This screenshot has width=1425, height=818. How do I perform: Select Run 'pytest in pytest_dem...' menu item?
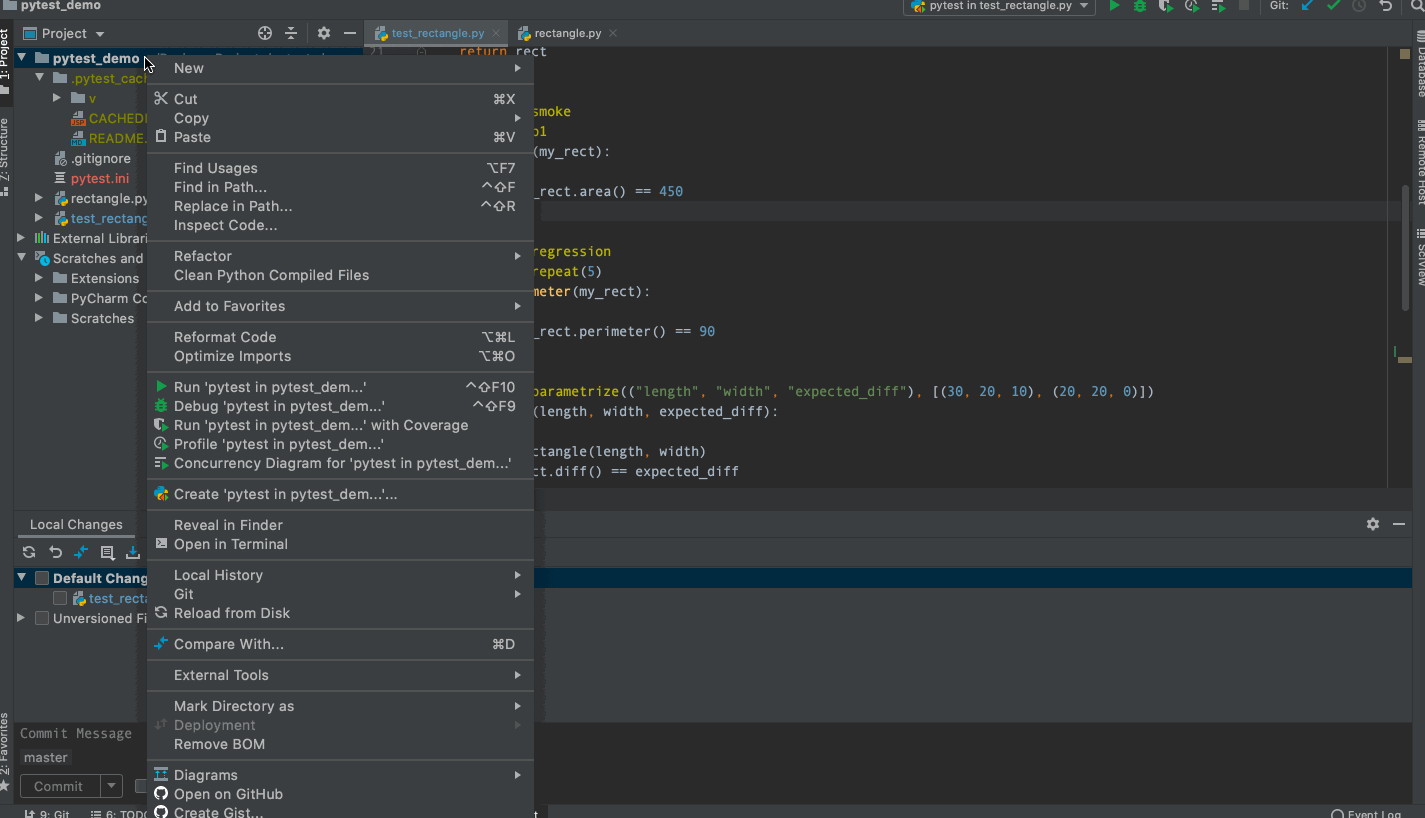[340, 387]
